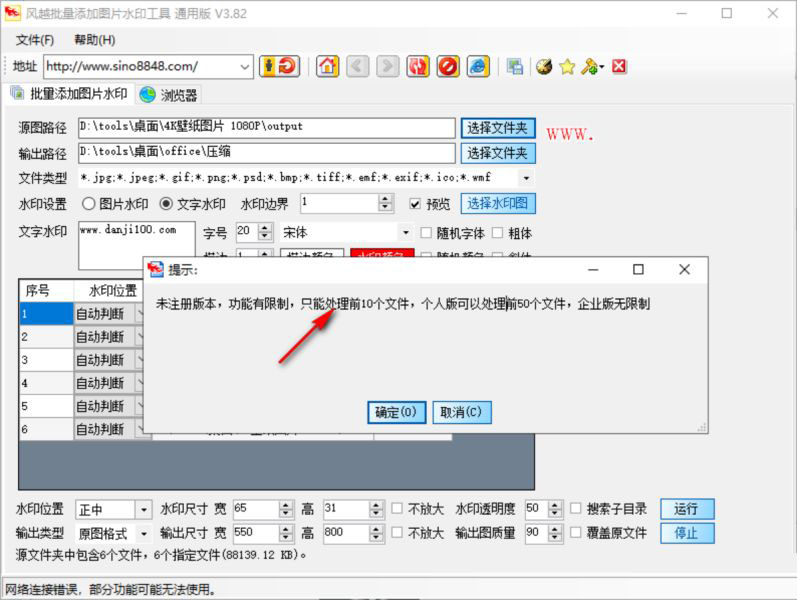The image size is (797, 600).
Task: Click the window copy toolbar icon
Action: click(x=514, y=67)
